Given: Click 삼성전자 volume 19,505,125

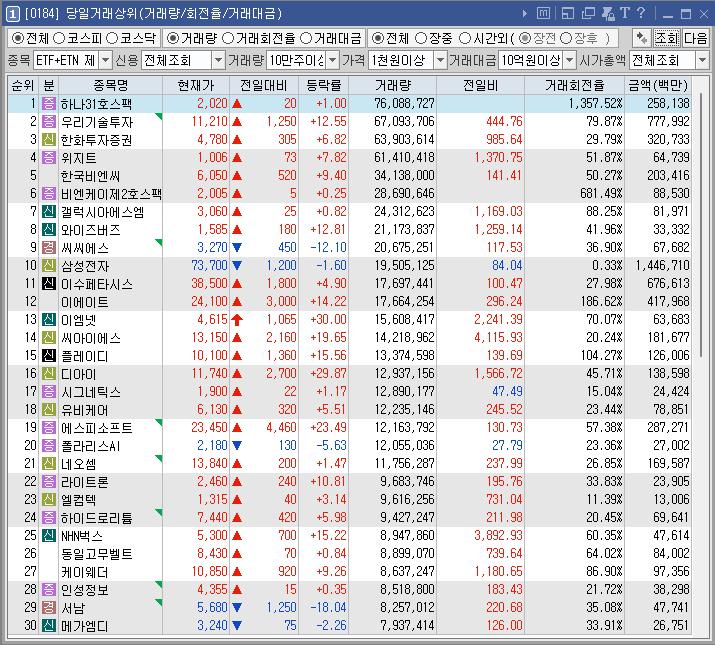Looking at the screenshot, I should pos(404,265).
